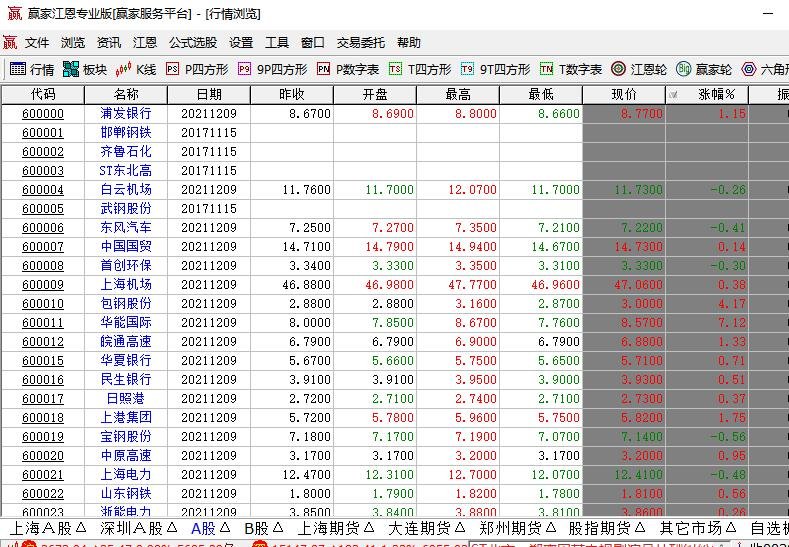Select the 白云机场 stock name
Screen dimensions: 789x547
(x=126, y=189)
